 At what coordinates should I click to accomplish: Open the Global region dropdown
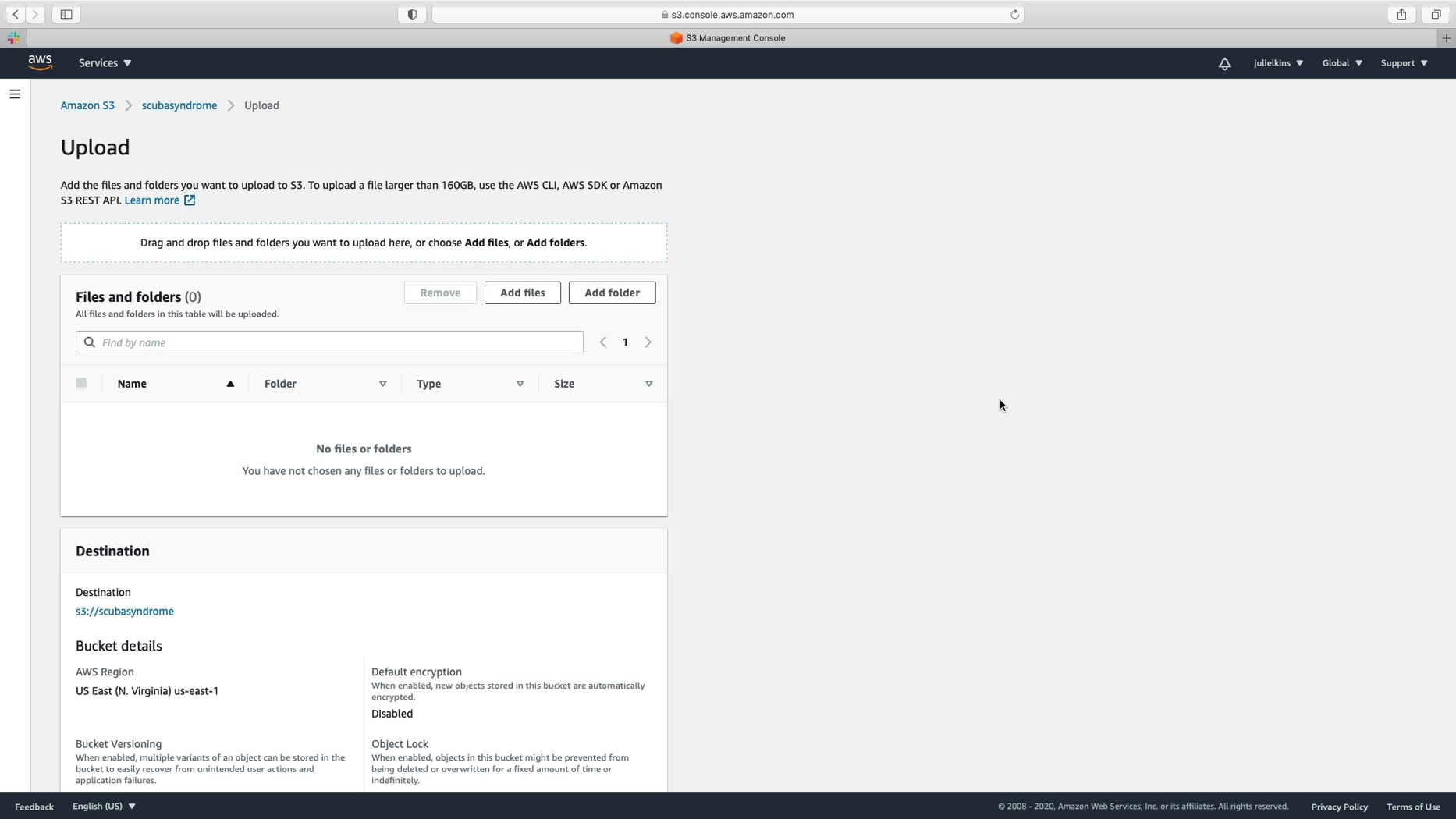pos(1342,63)
